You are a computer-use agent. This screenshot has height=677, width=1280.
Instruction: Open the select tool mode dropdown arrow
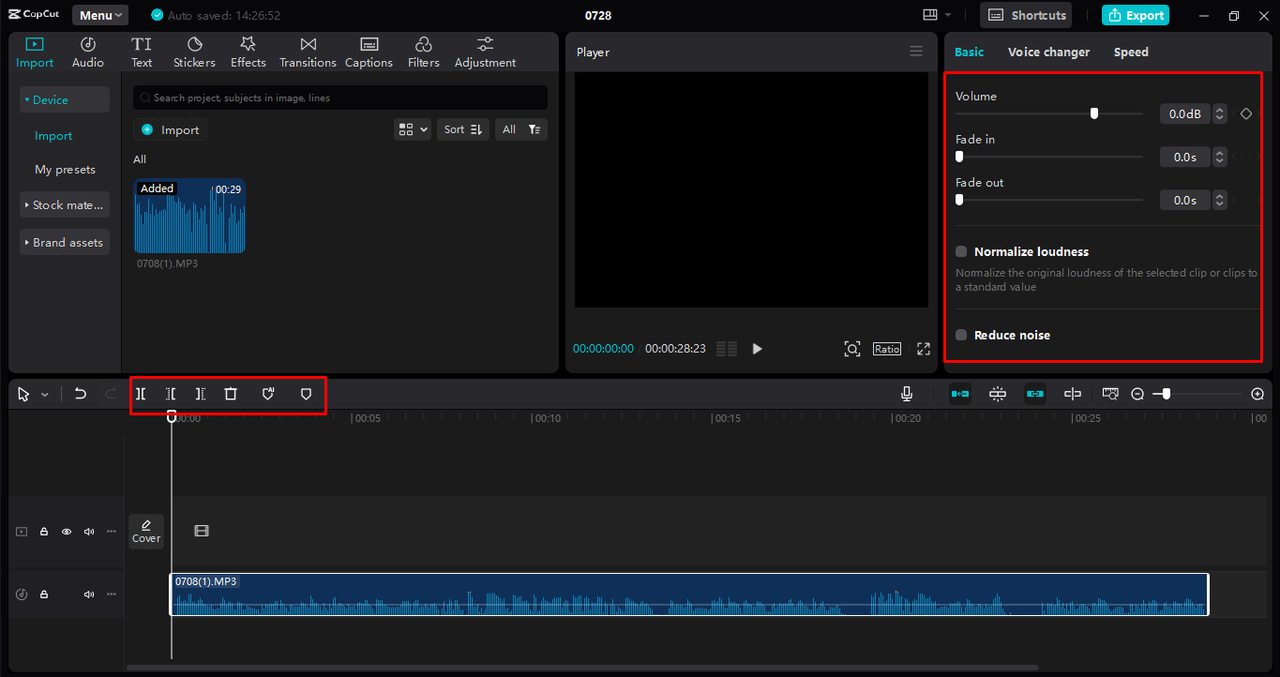point(45,395)
